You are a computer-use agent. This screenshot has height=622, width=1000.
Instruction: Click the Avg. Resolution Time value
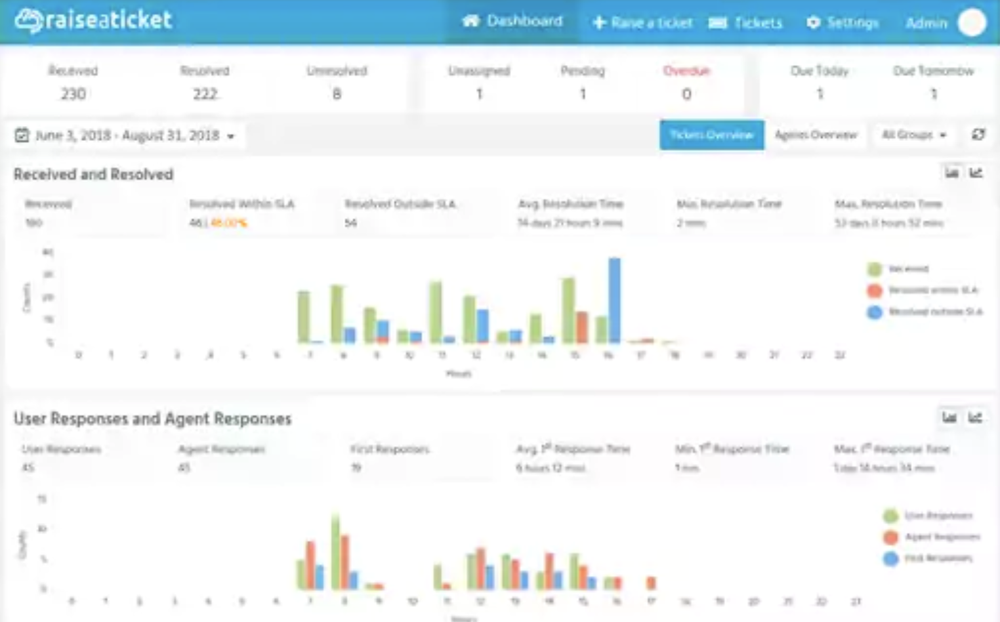(570, 223)
